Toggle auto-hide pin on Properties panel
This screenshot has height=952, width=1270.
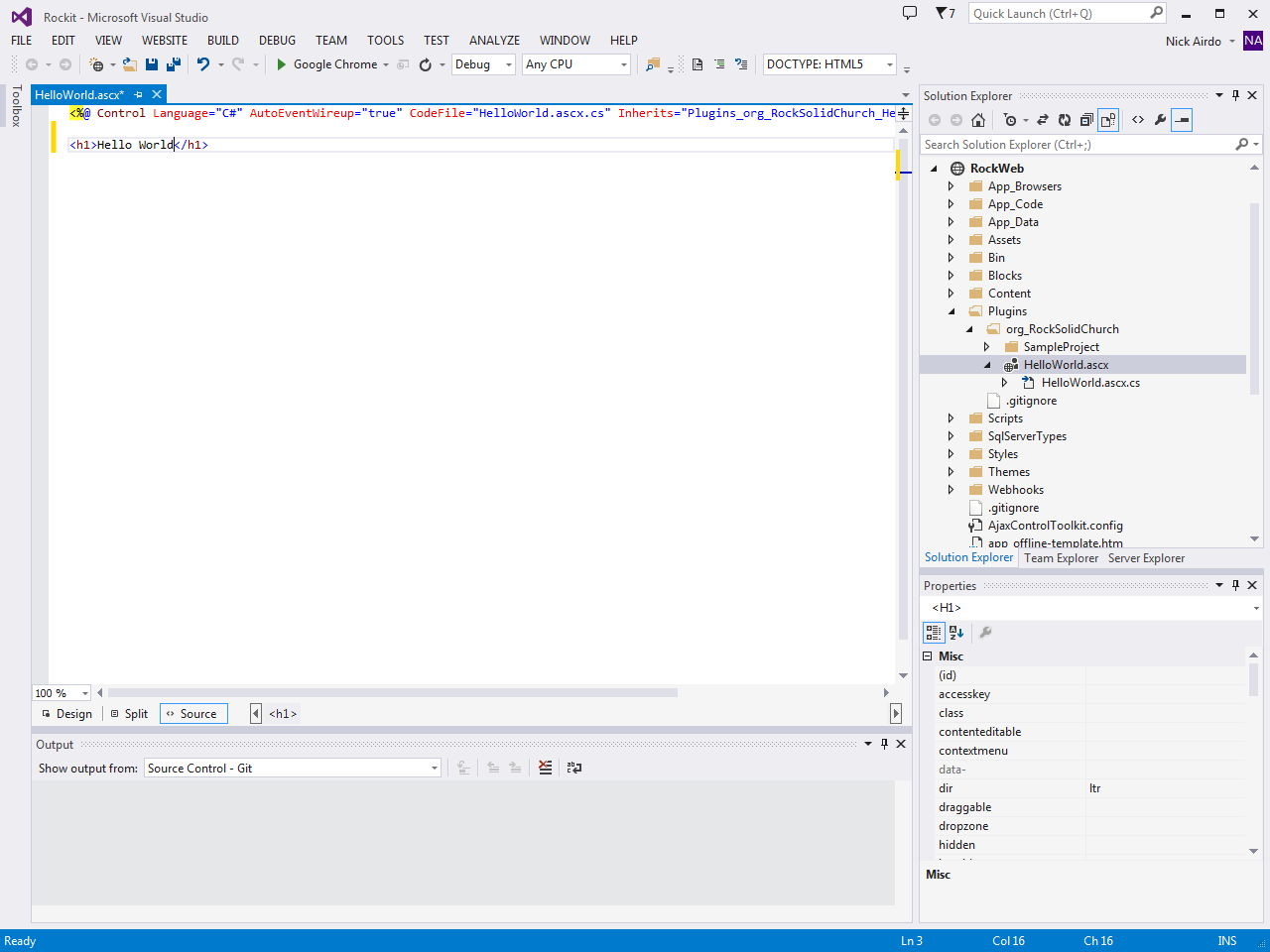[1235, 585]
